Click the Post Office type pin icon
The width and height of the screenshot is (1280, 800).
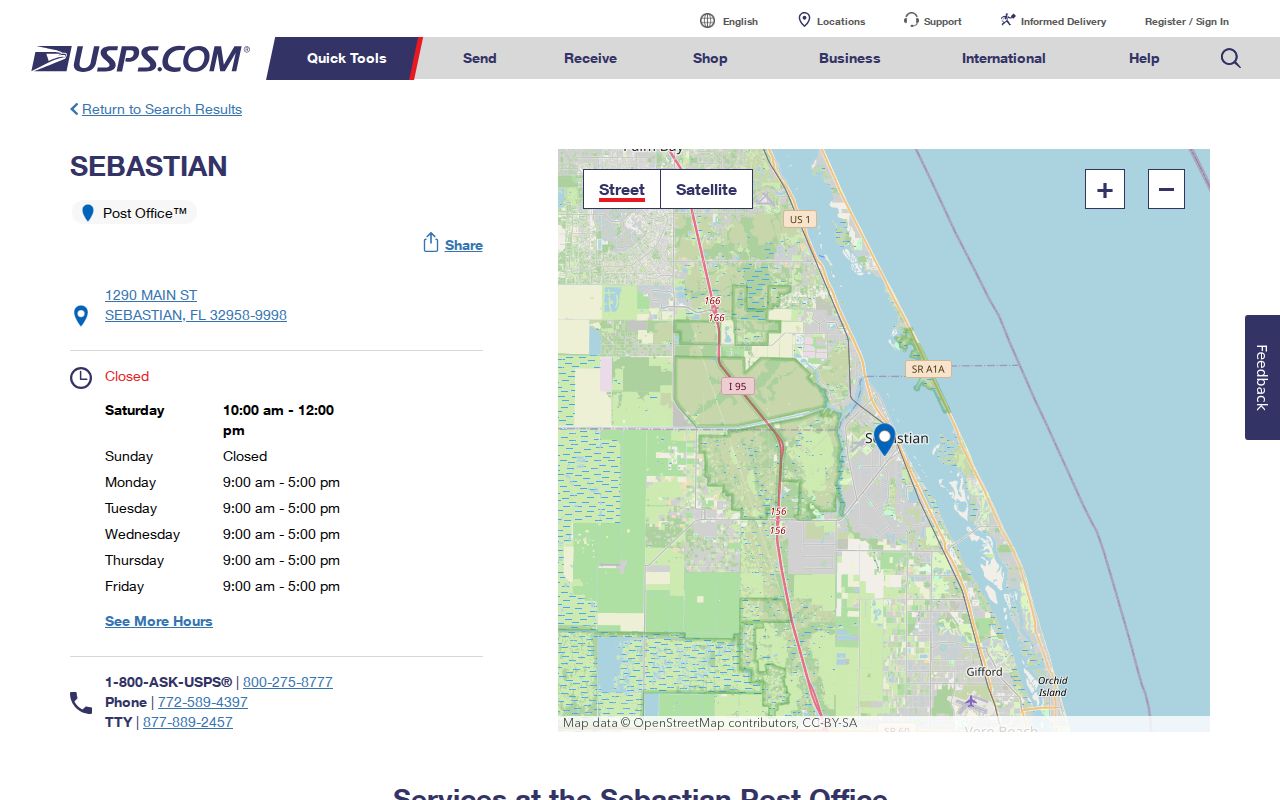(x=87, y=213)
